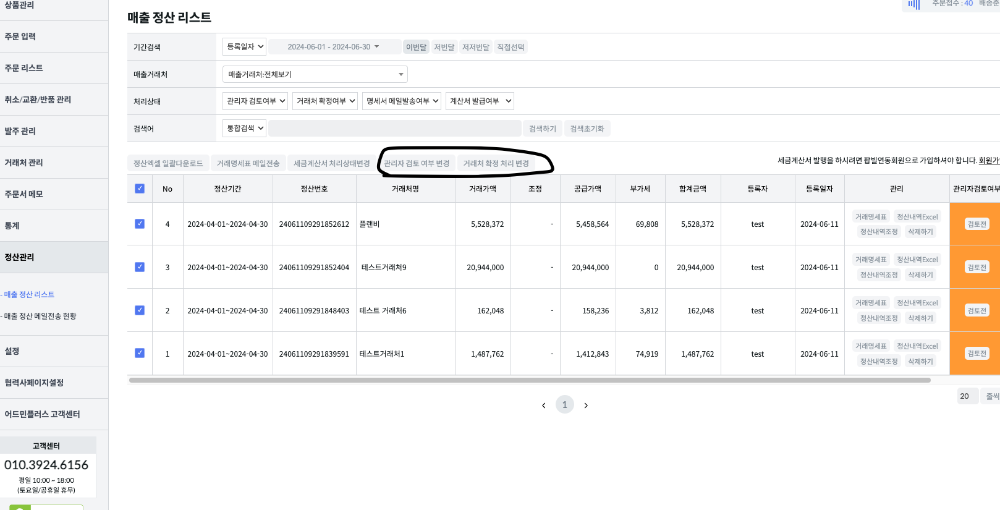
Task: Click 세금계산서 처리상태변경 button
Action: (x=332, y=163)
